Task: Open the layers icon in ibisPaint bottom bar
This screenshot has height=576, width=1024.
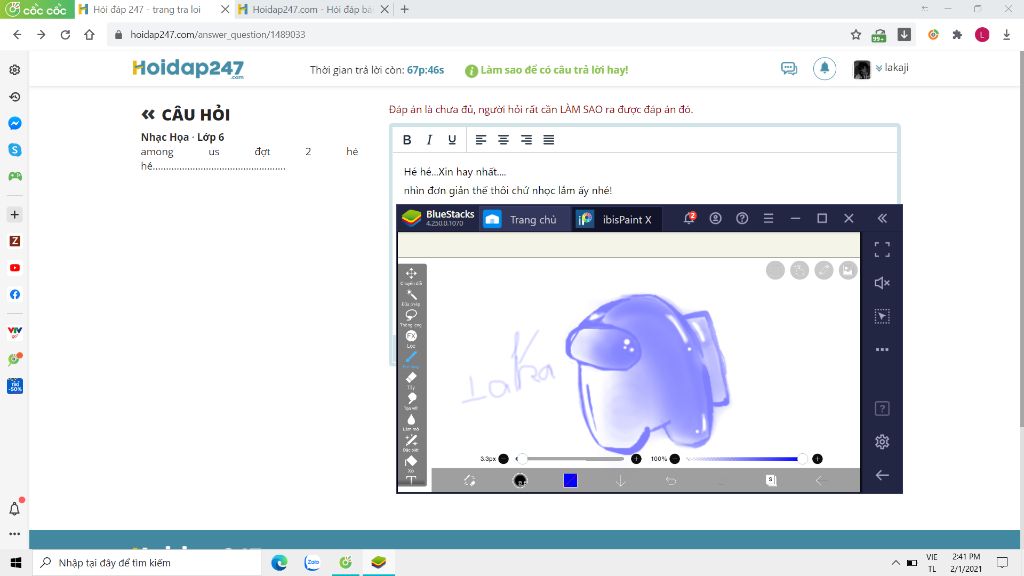Action: (771, 481)
